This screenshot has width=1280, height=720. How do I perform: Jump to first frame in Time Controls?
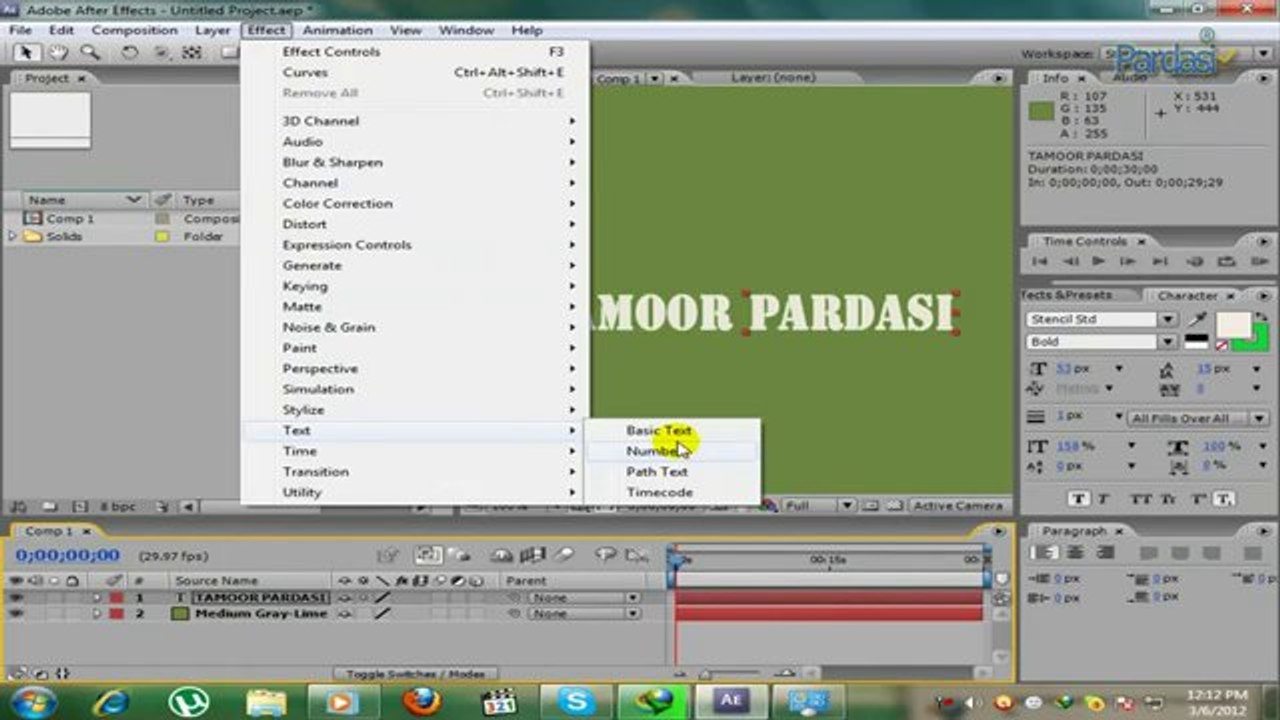coord(1040,261)
